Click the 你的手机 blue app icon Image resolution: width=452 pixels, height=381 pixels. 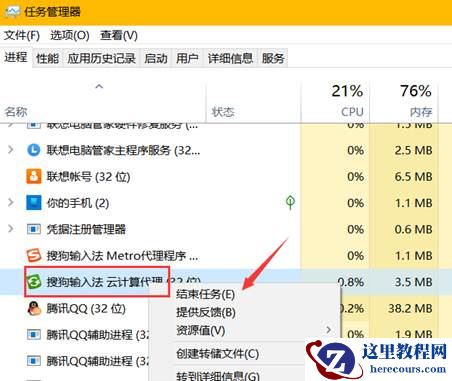(34, 203)
